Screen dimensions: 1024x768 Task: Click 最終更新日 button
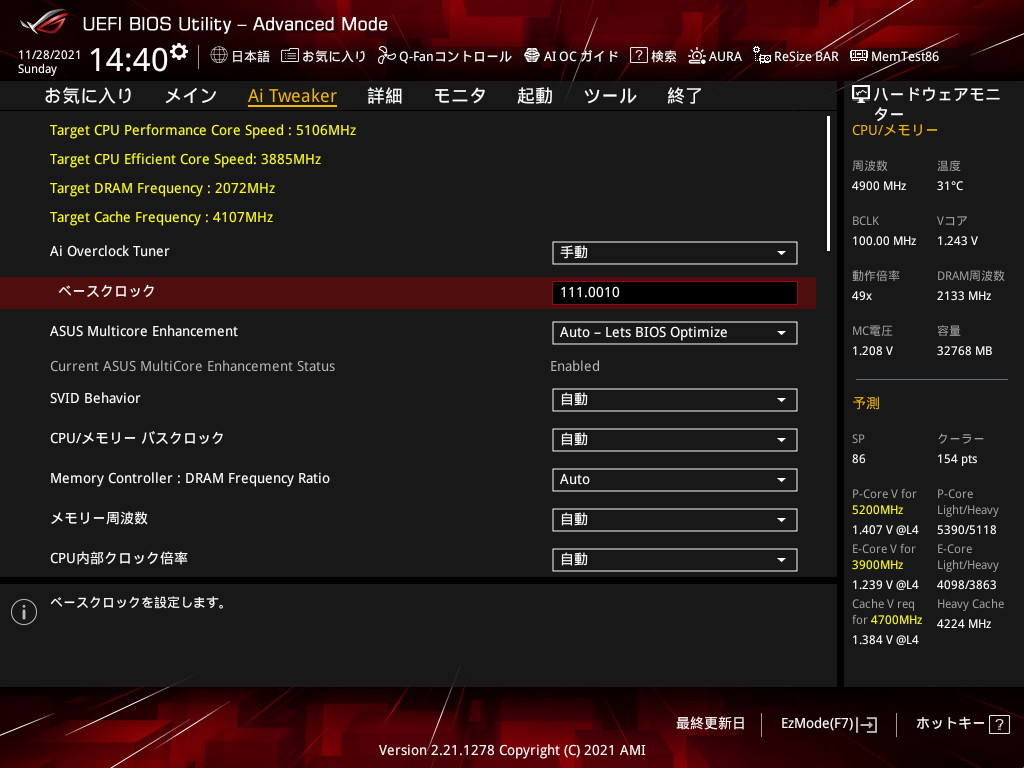710,724
